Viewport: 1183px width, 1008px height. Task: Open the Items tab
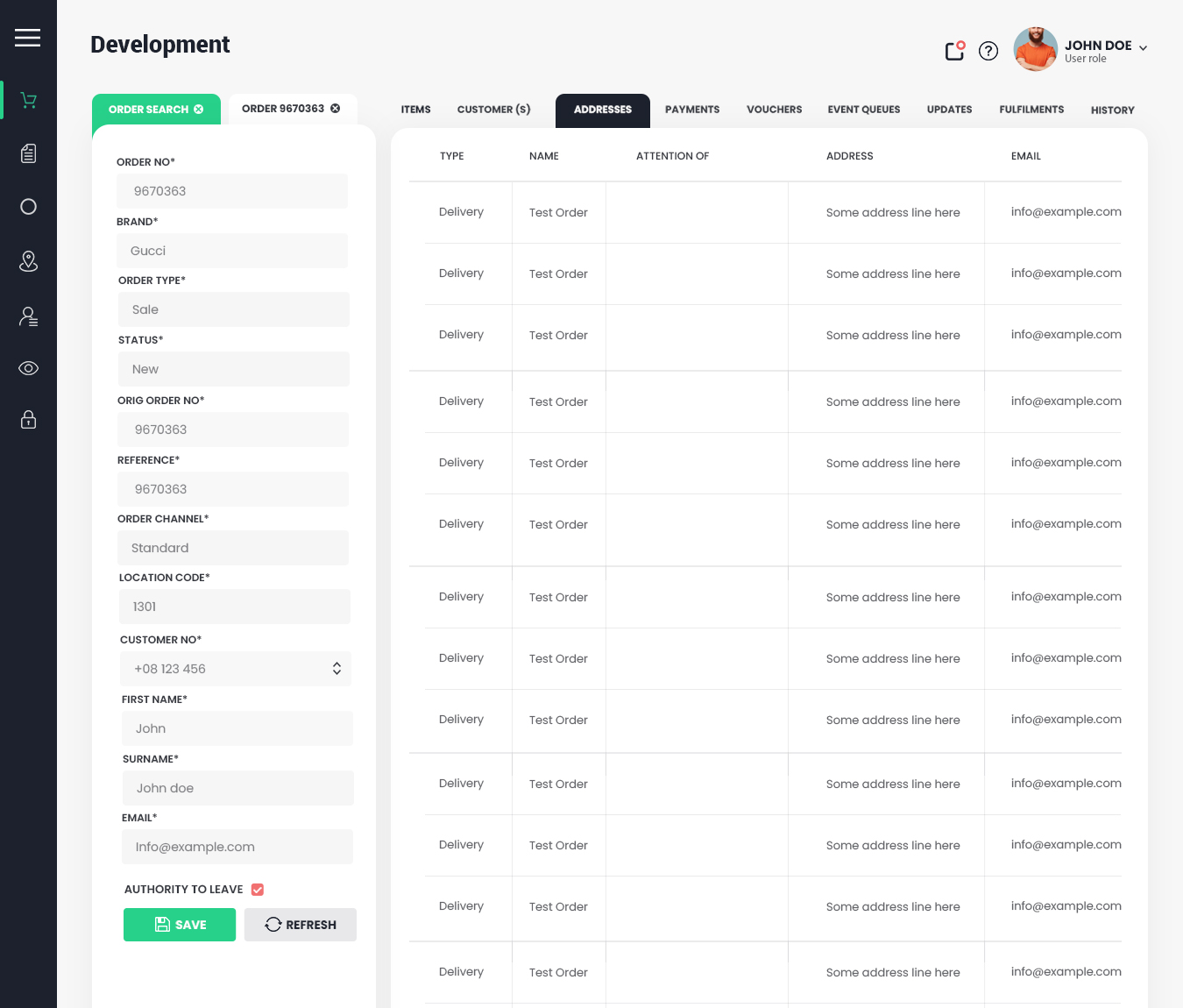click(416, 110)
